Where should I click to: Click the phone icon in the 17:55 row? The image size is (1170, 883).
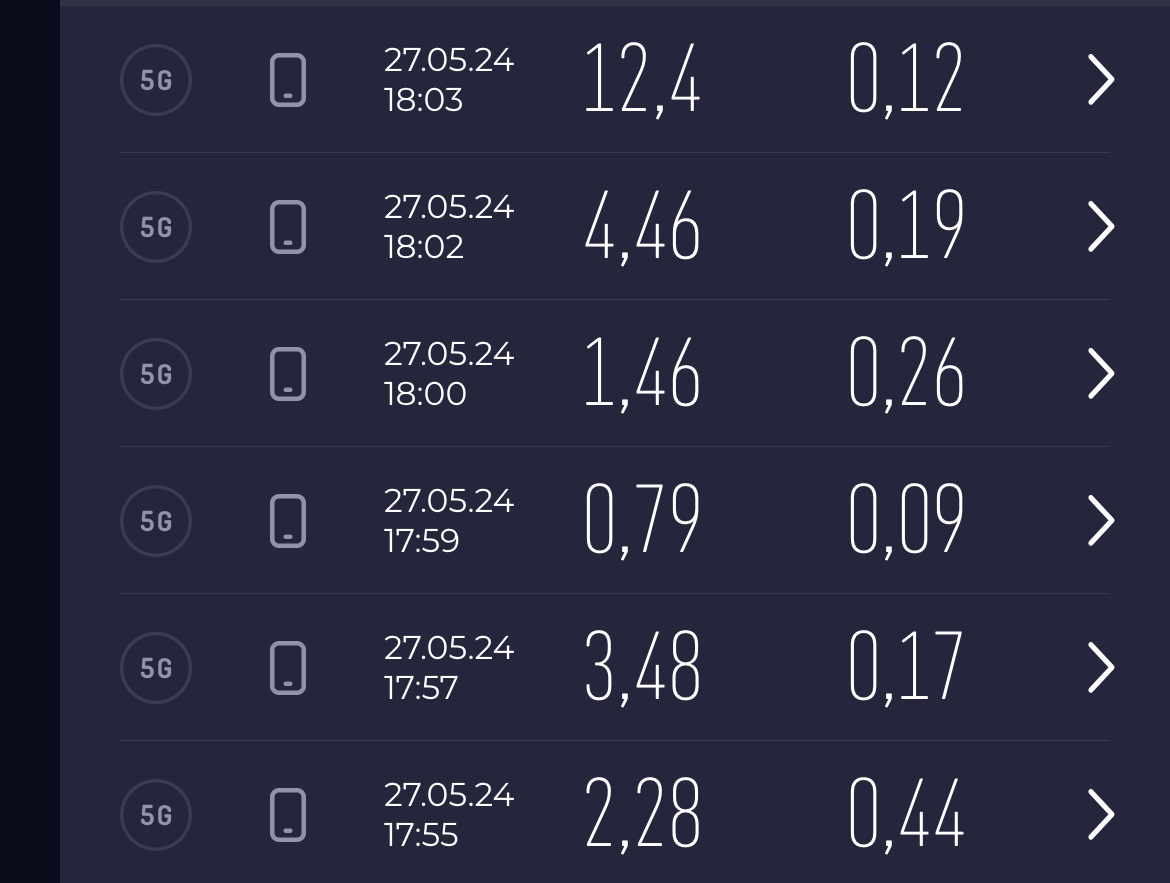pos(288,815)
